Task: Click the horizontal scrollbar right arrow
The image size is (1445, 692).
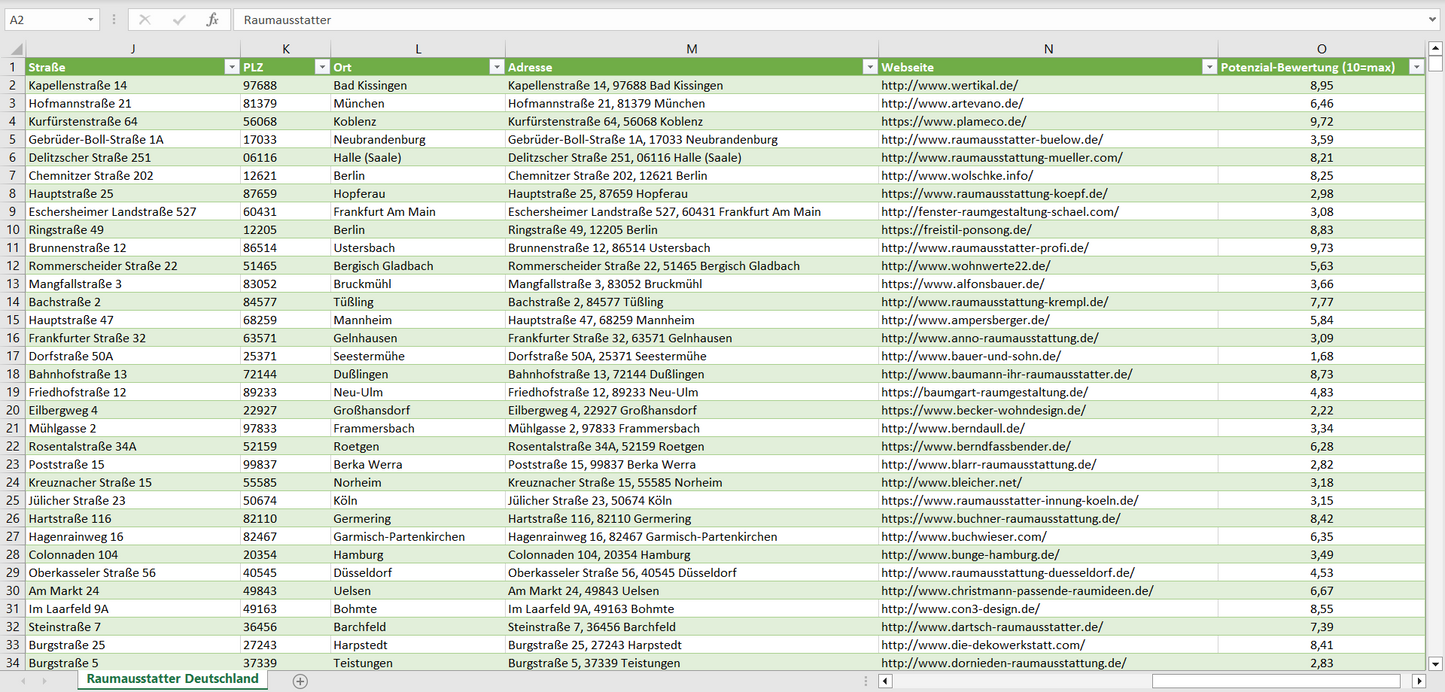Action: pyautogui.click(x=1418, y=681)
